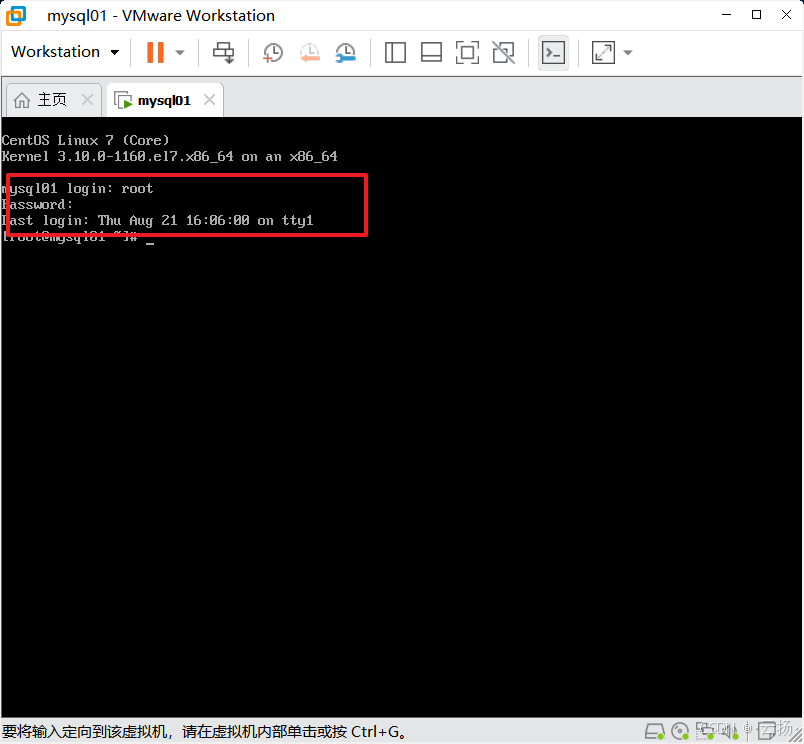The height and width of the screenshot is (744, 804).
Task: Click the message log icon in status bar
Action: click(767, 731)
